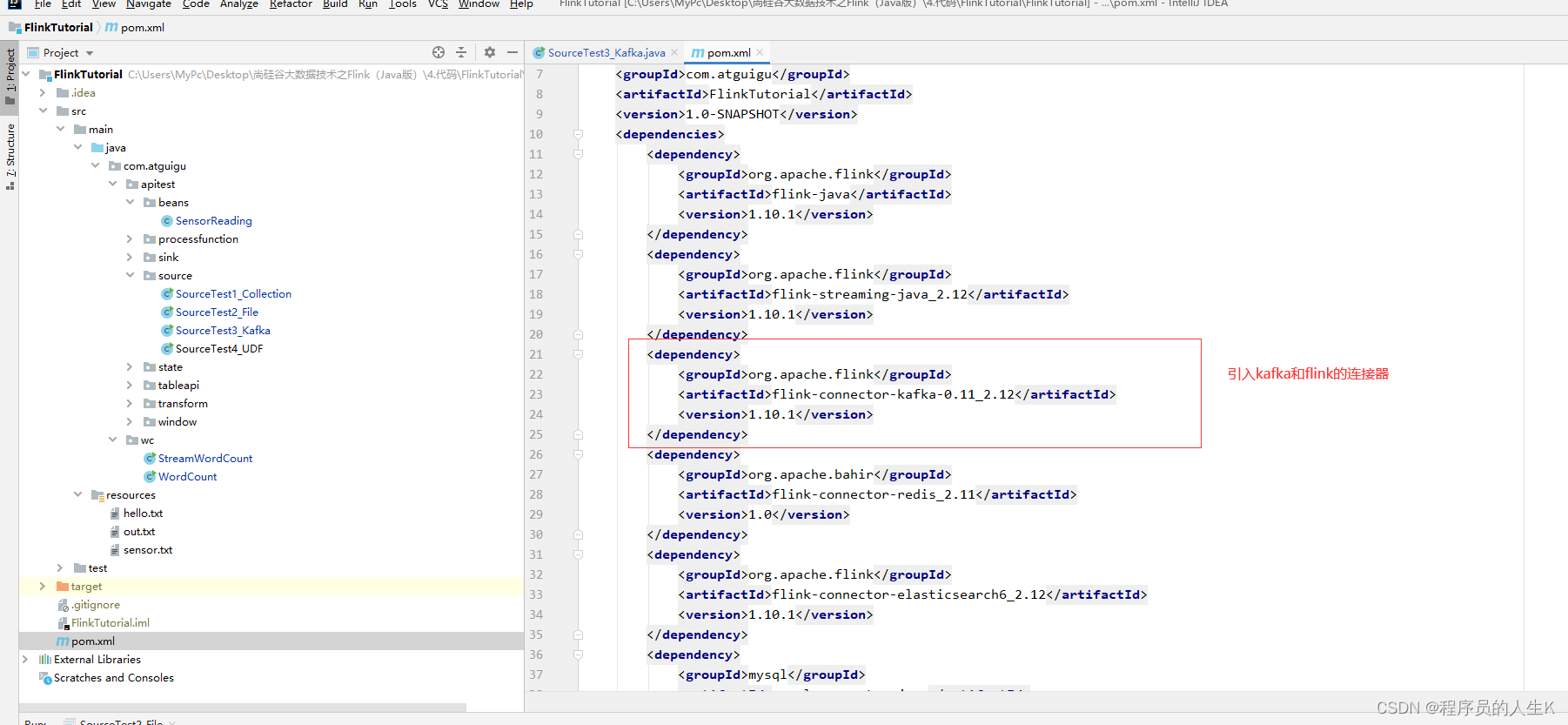Toggle code fold at line 21 dependency
This screenshot has height=725, width=1568.
point(578,354)
